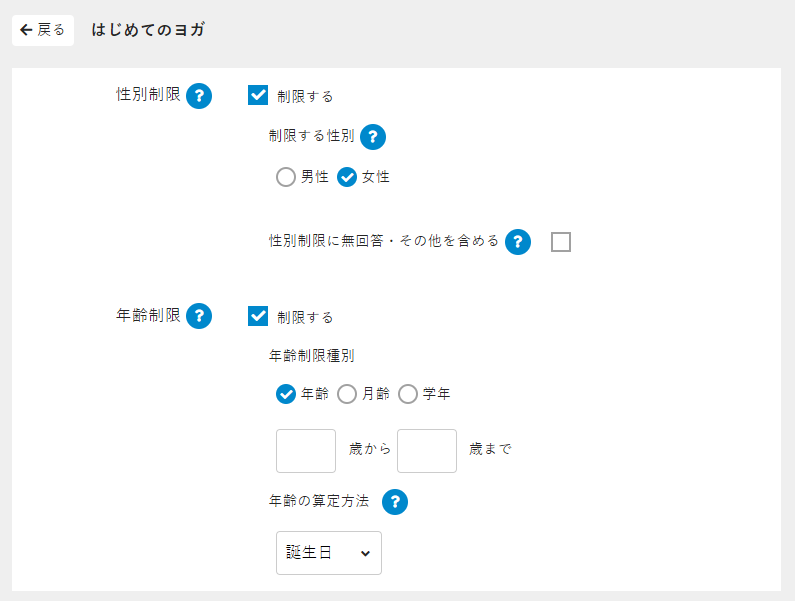Choose 年齢 as restriction type

point(286,394)
